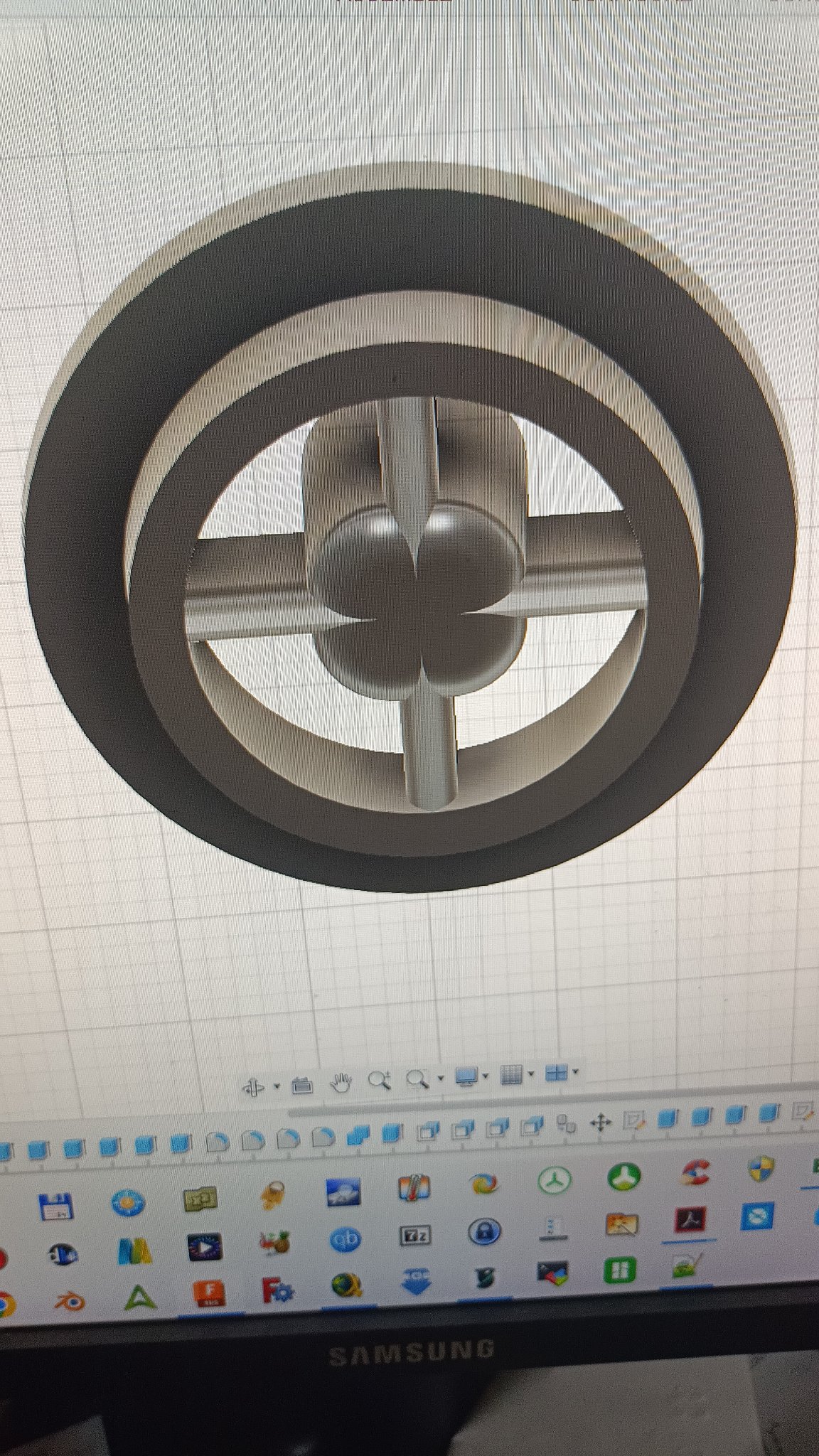Switch to Adobe Acrobat in the taskbar
This screenshot has width=819, height=1456.
(690, 1220)
